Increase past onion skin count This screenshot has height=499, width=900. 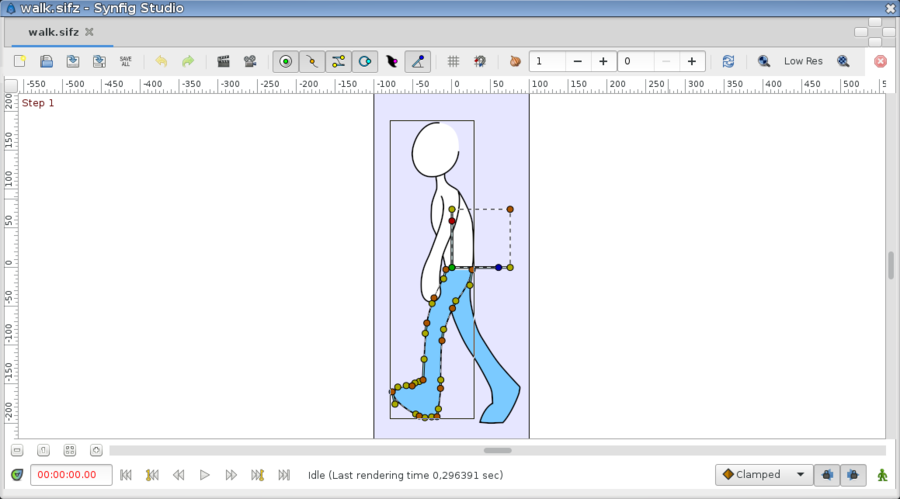(x=603, y=61)
